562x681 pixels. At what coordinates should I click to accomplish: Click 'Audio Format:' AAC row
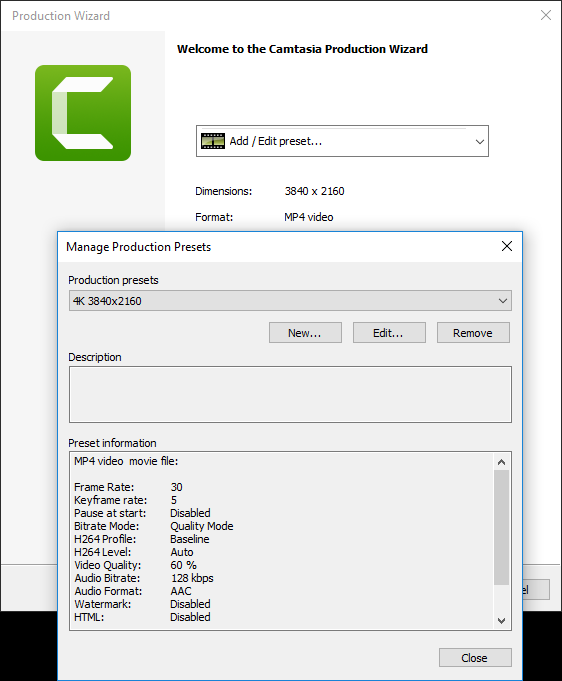[x=133, y=591]
